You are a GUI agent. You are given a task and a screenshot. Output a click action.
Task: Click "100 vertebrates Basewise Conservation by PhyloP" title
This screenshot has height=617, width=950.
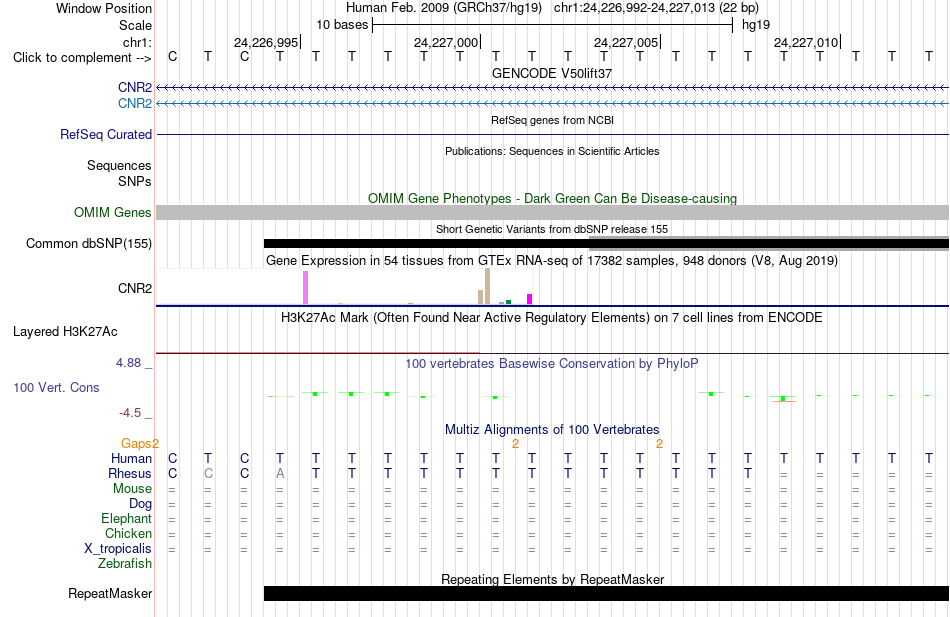click(x=552, y=364)
